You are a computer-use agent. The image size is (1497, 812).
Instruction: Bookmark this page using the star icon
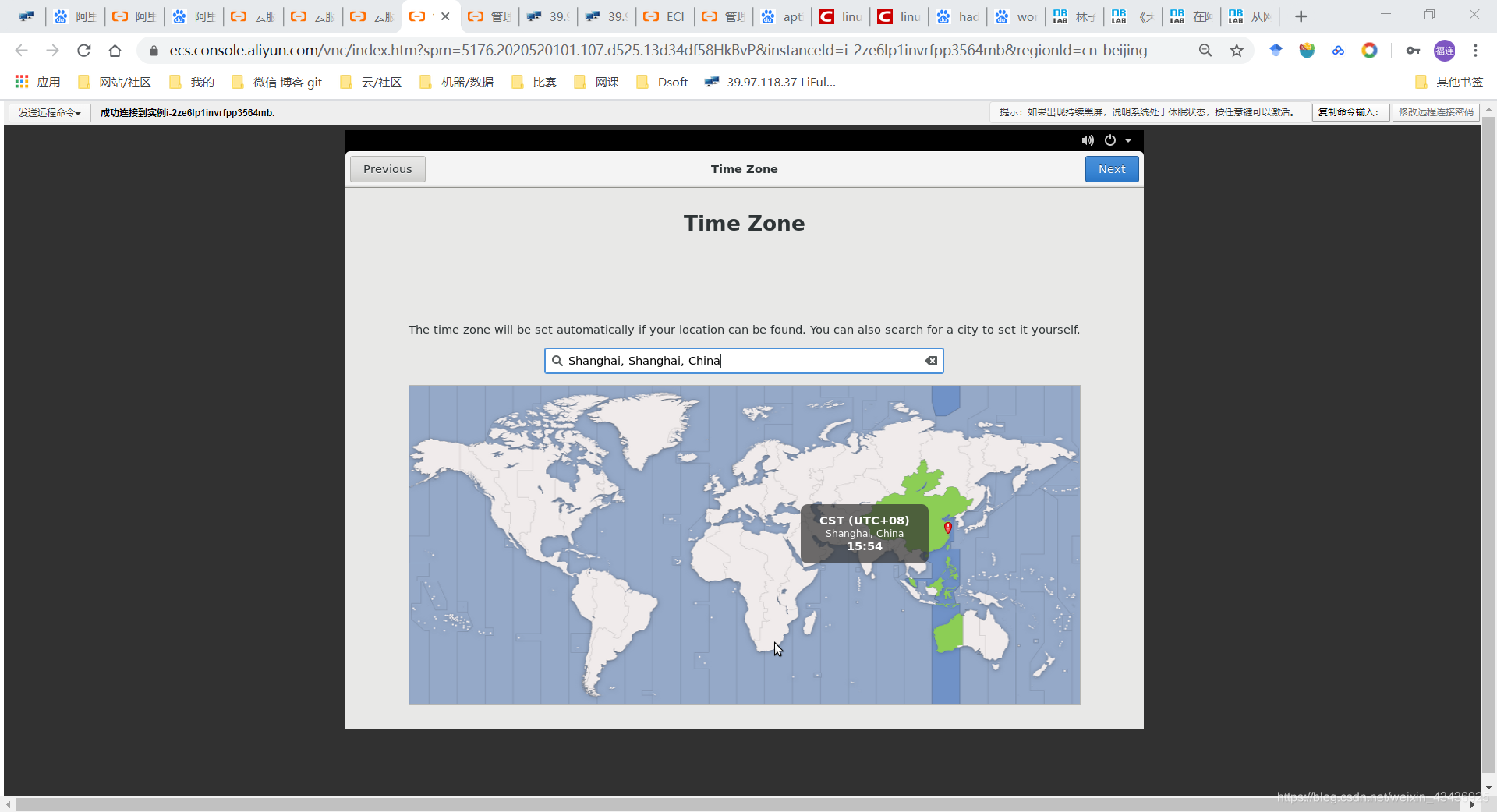(x=1237, y=50)
